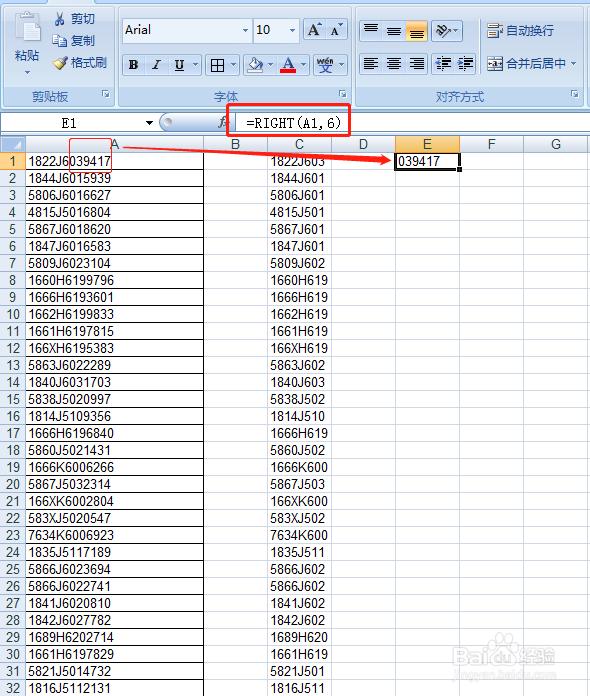Open the font size 10 dropdown
This screenshot has height=696, width=590.
click(292, 30)
